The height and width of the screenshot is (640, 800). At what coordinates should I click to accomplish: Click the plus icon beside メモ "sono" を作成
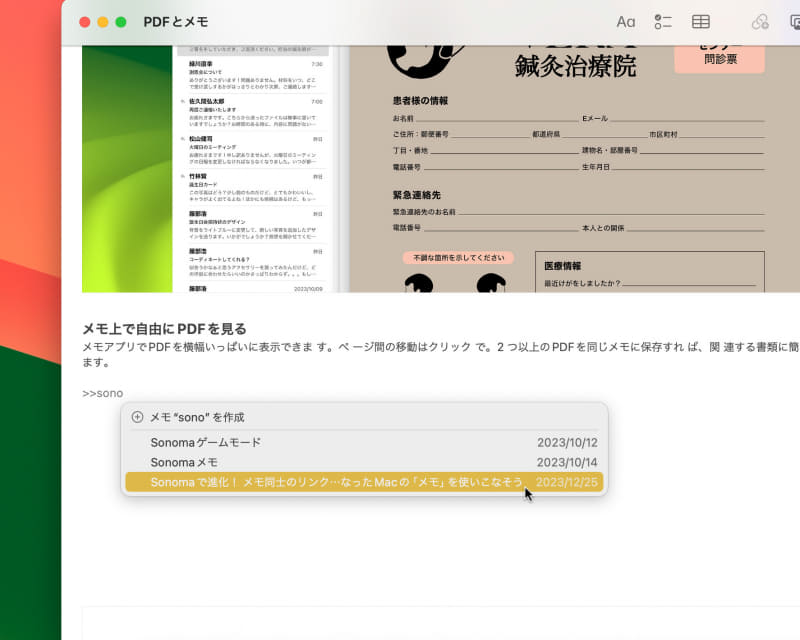(135, 417)
